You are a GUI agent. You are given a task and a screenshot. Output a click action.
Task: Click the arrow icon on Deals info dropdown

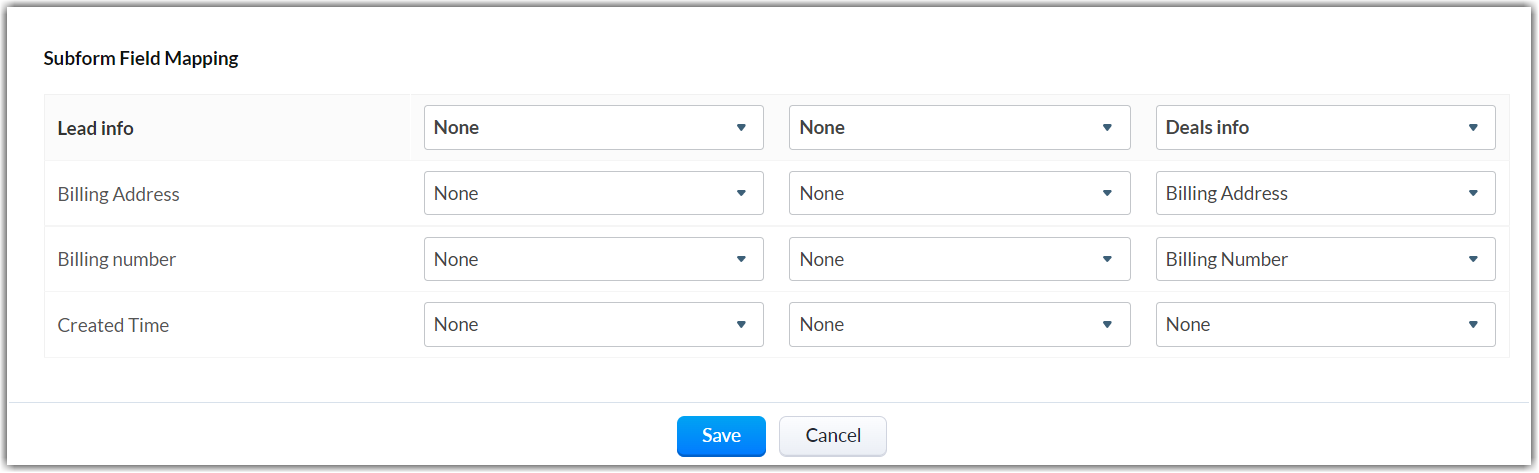click(x=1473, y=128)
